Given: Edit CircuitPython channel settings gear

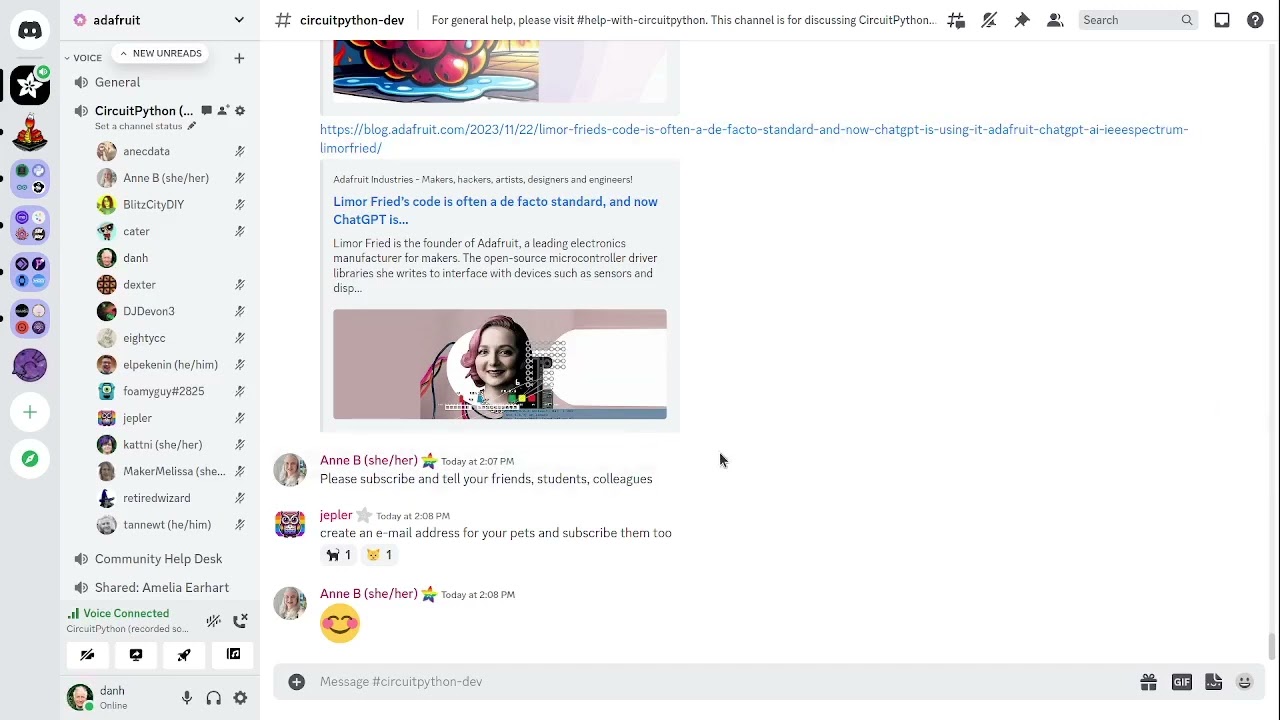Looking at the screenshot, I should point(240,111).
